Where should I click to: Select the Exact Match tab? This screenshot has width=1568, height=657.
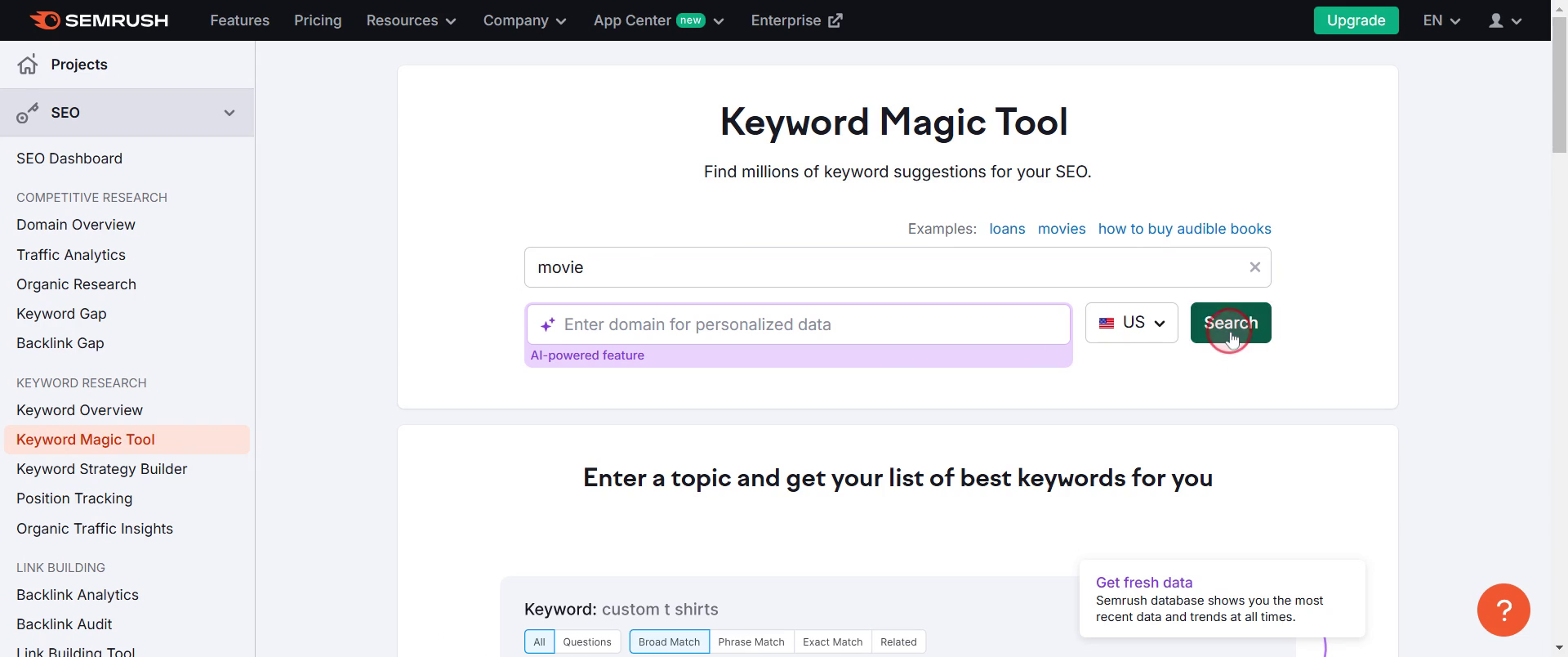pos(832,642)
